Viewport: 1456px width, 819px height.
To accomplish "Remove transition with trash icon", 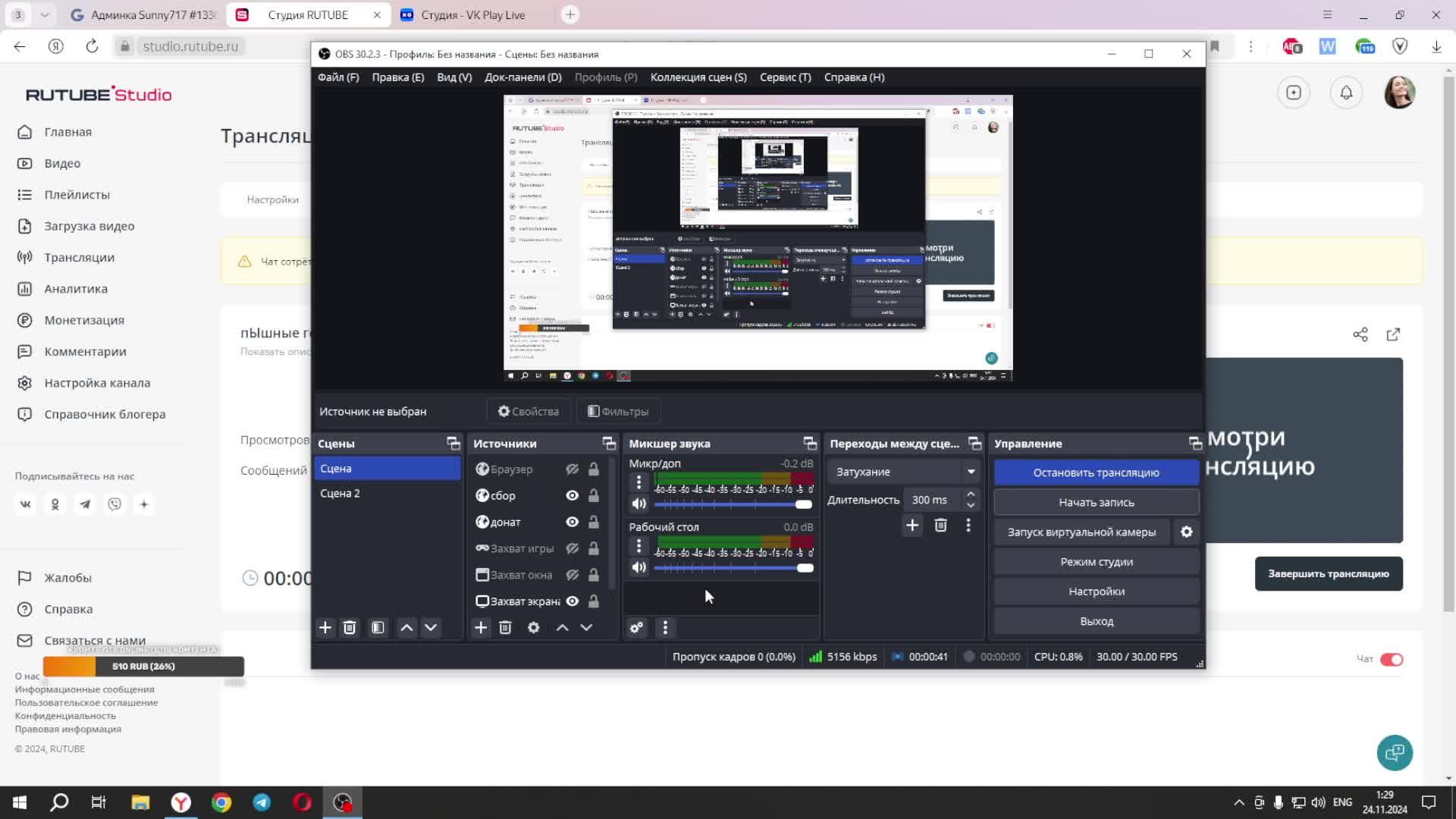I will click(x=940, y=526).
